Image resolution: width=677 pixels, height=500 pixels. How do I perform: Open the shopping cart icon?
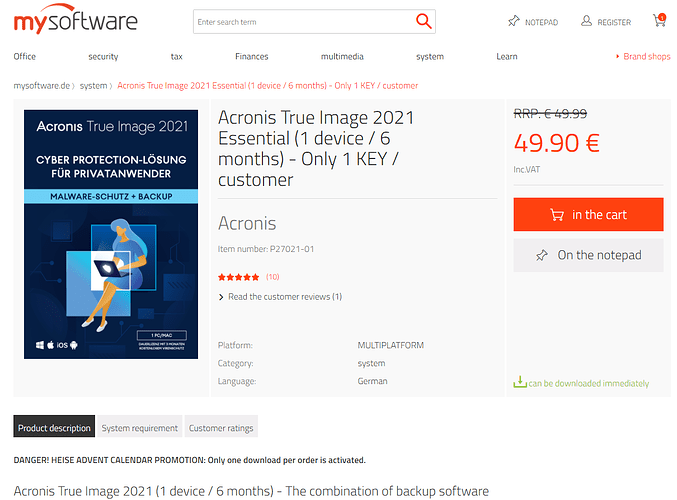659,20
